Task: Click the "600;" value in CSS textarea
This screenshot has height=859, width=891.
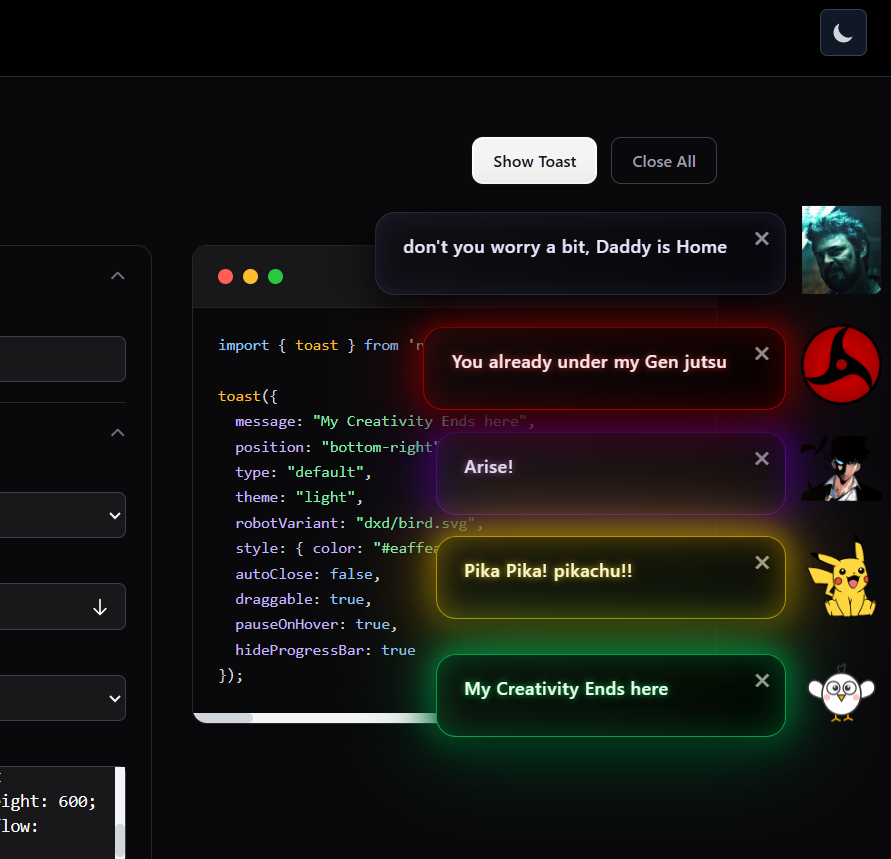Action: pos(77,802)
